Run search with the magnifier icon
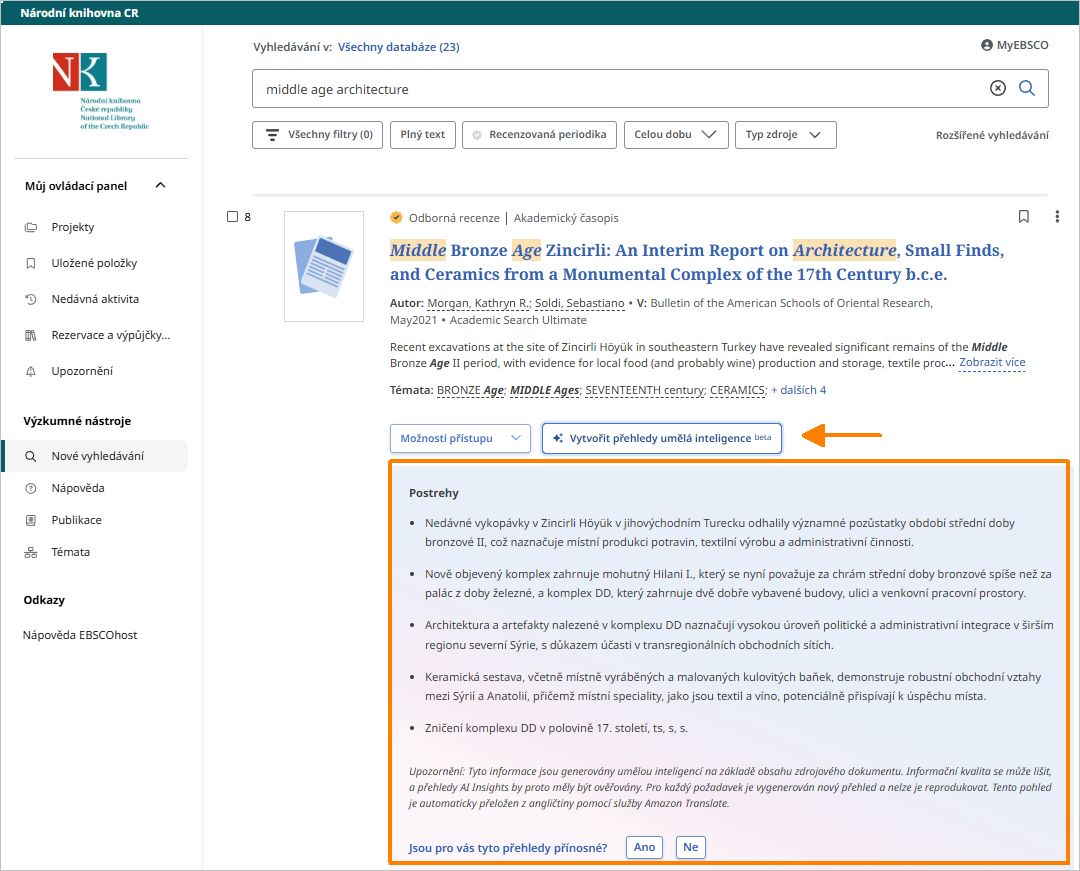 click(x=1027, y=88)
